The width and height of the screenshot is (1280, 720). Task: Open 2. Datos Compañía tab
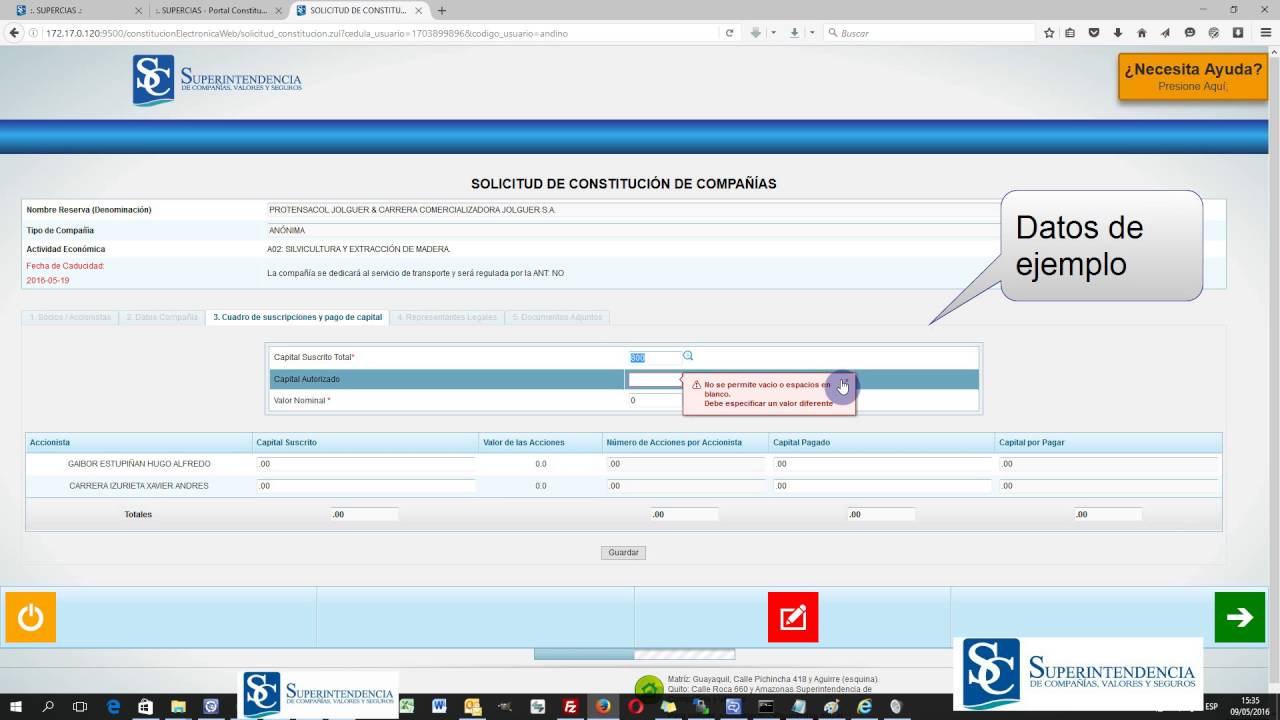[161, 317]
